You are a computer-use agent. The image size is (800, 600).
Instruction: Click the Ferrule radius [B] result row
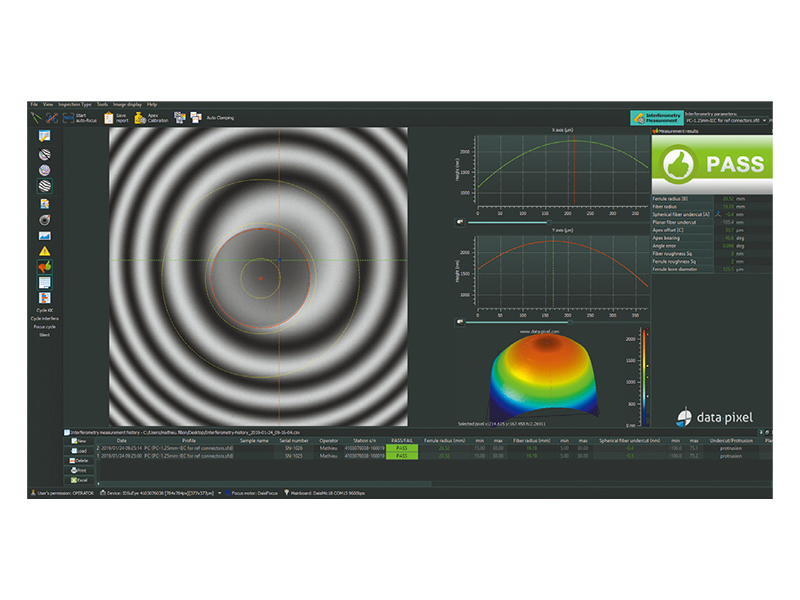(x=712, y=198)
